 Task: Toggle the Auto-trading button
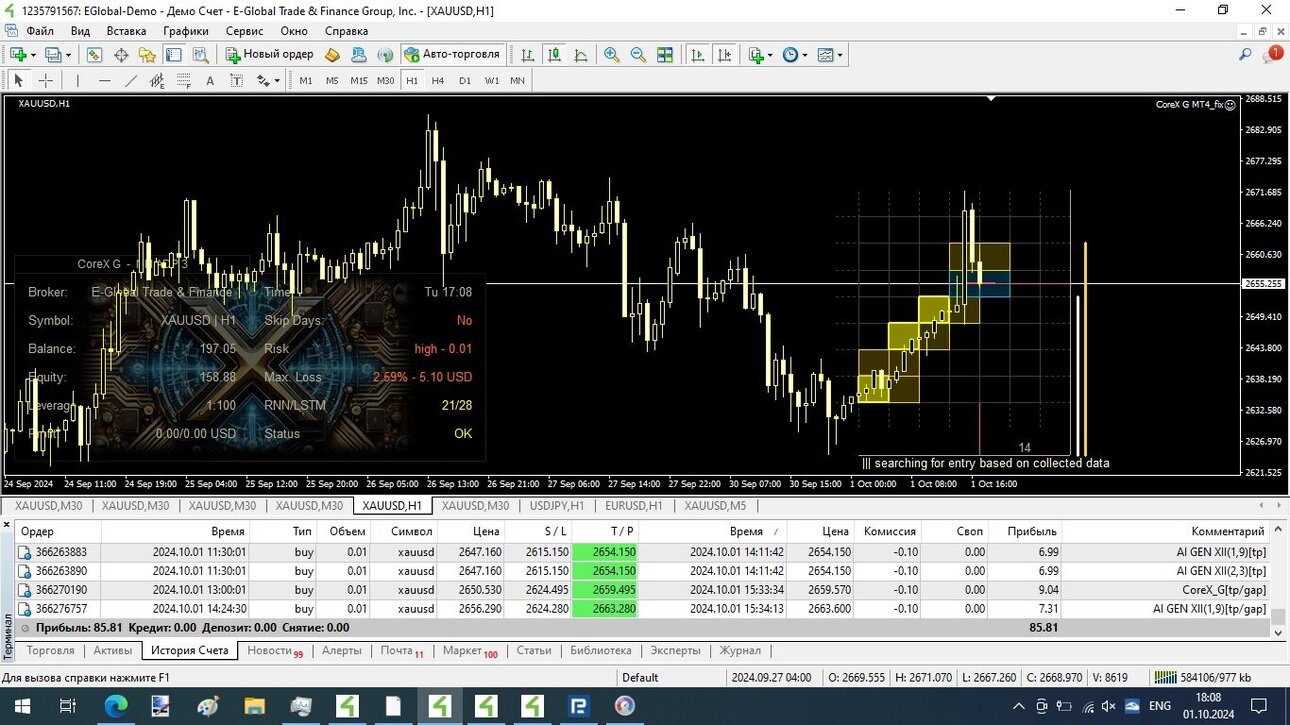click(x=452, y=55)
